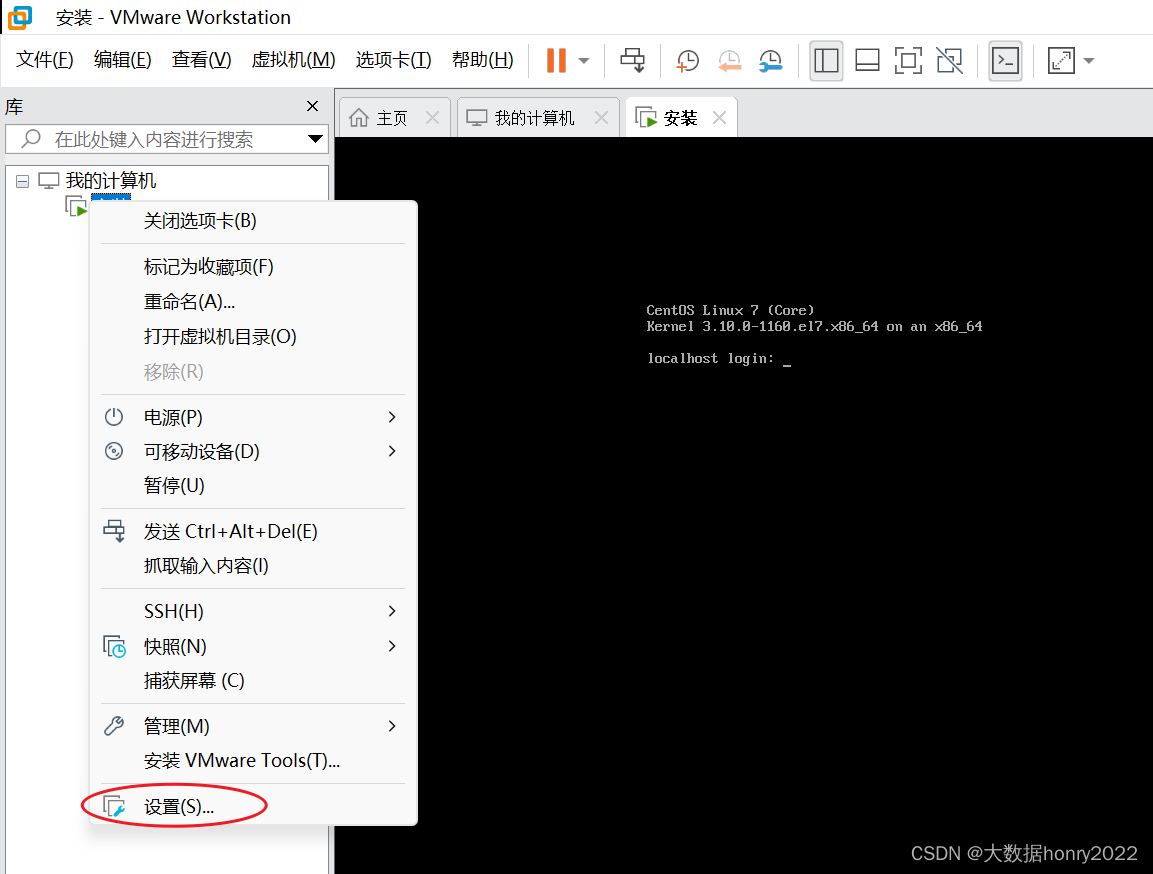Expand the 管理(M) submenu
The image size is (1153, 874).
click(253, 726)
